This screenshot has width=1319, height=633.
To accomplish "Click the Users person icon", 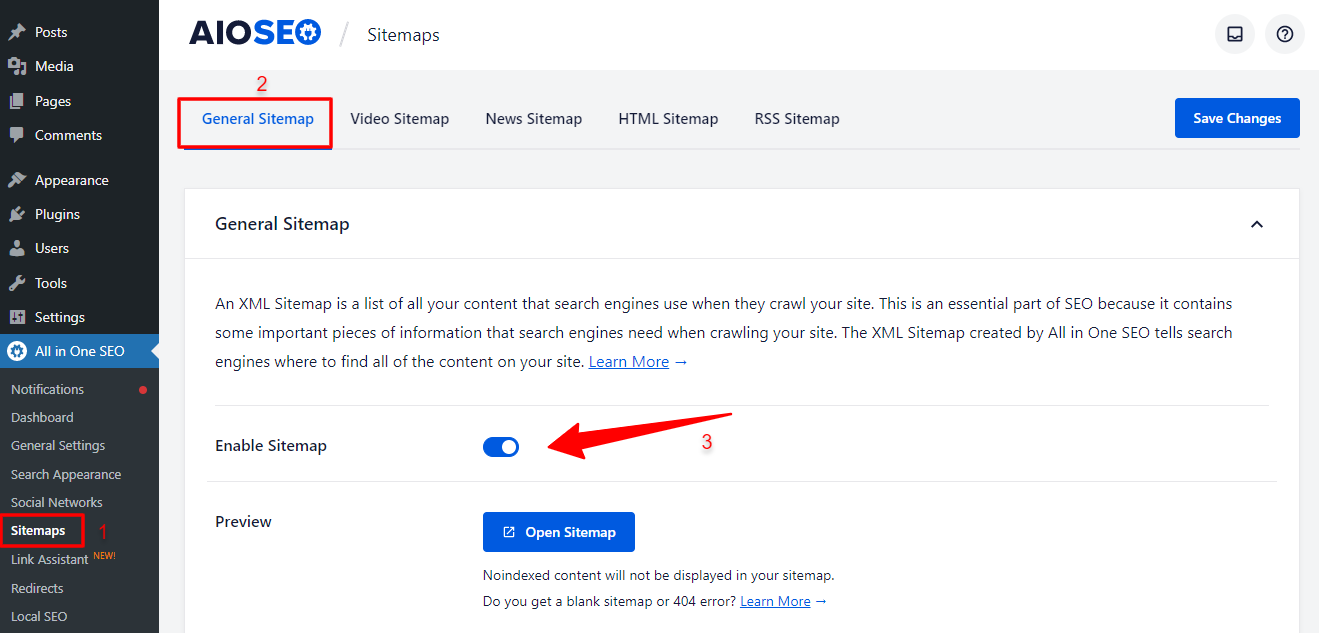I will tap(17, 248).
